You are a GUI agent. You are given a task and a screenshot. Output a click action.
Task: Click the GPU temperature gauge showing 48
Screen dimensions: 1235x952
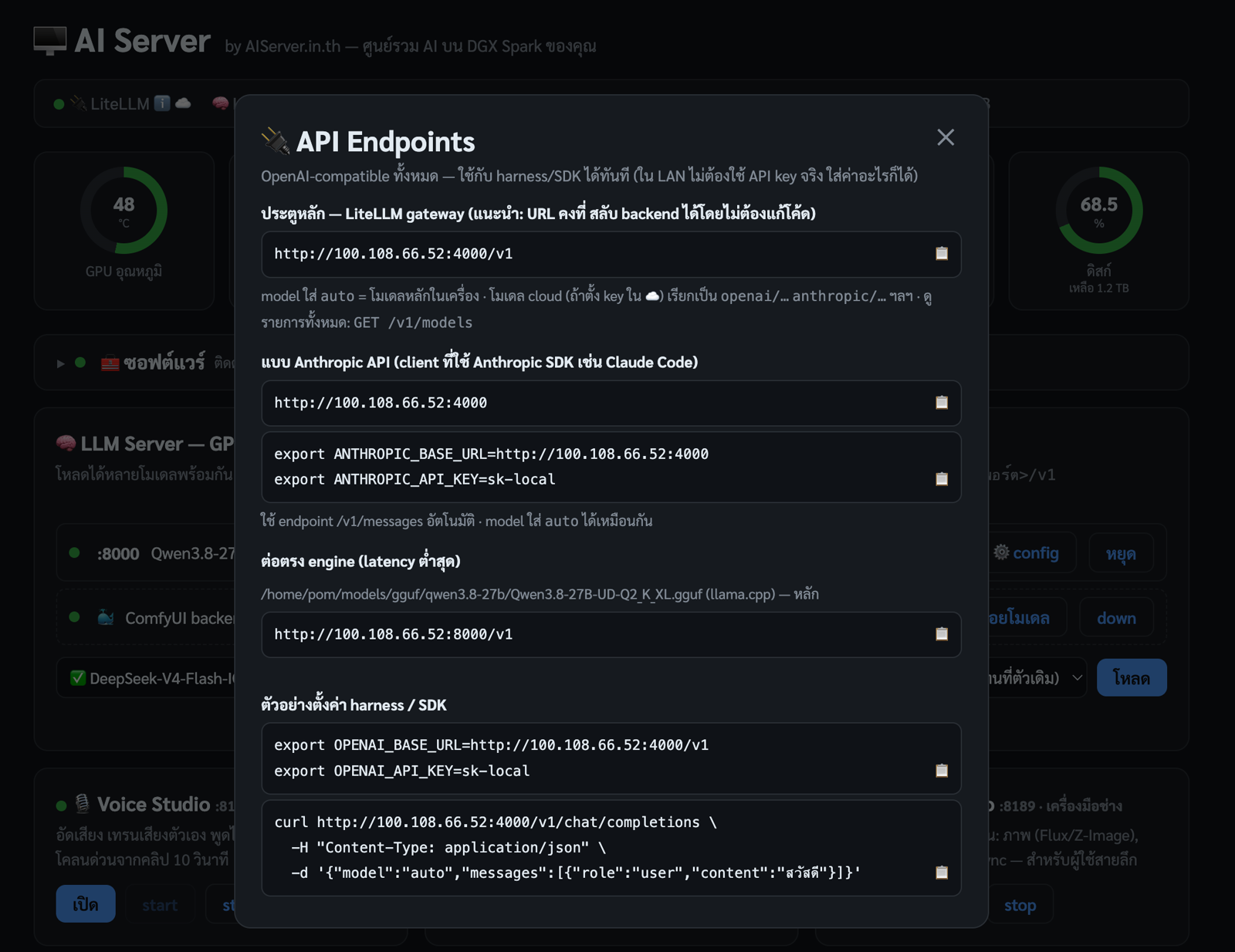(123, 210)
